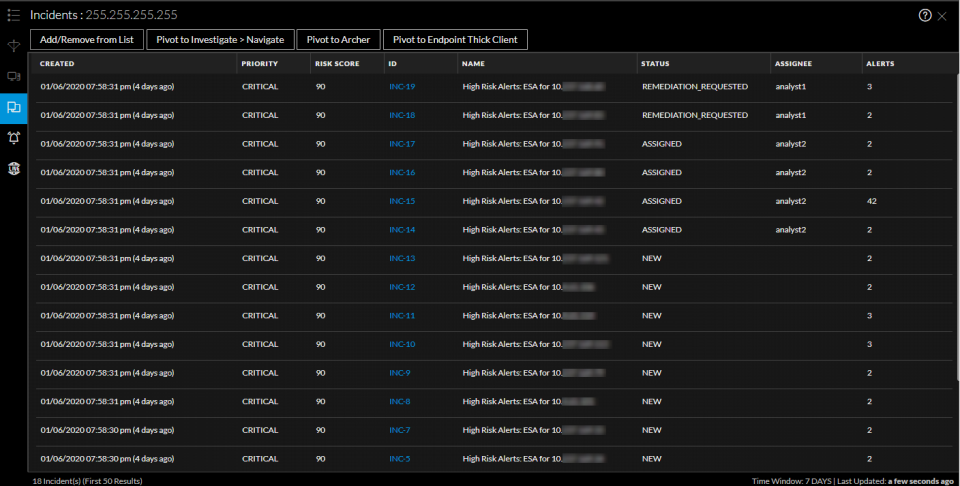Click NEW status in INC-13 row
This screenshot has width=960, height=486.
click(651, 258)
